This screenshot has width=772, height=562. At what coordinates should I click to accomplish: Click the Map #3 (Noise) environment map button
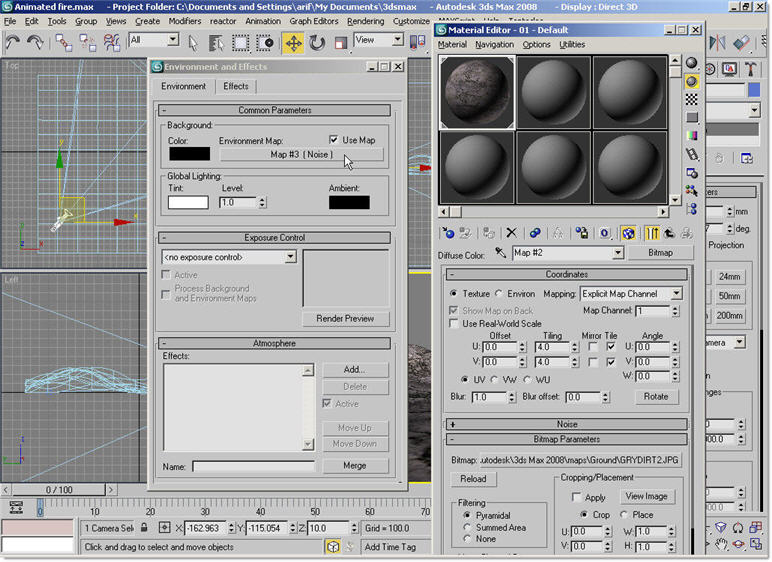point(301,155)
